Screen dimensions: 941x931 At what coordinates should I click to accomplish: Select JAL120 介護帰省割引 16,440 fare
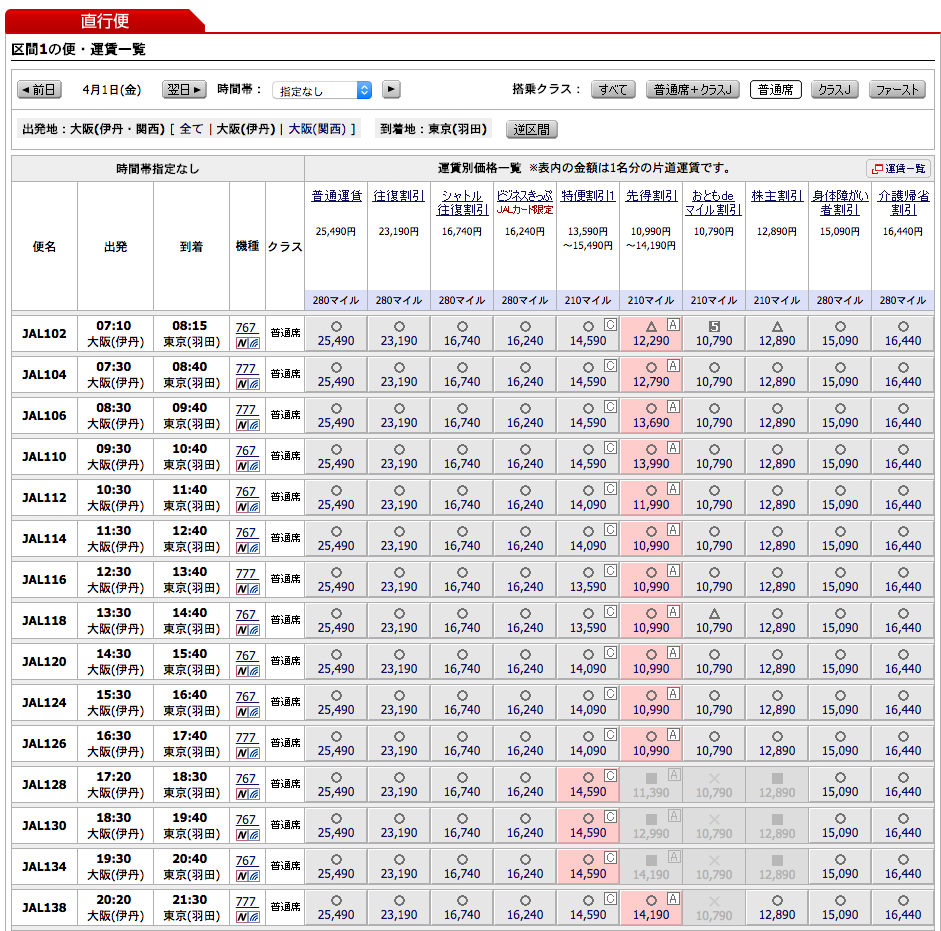(x=903, y=661)
